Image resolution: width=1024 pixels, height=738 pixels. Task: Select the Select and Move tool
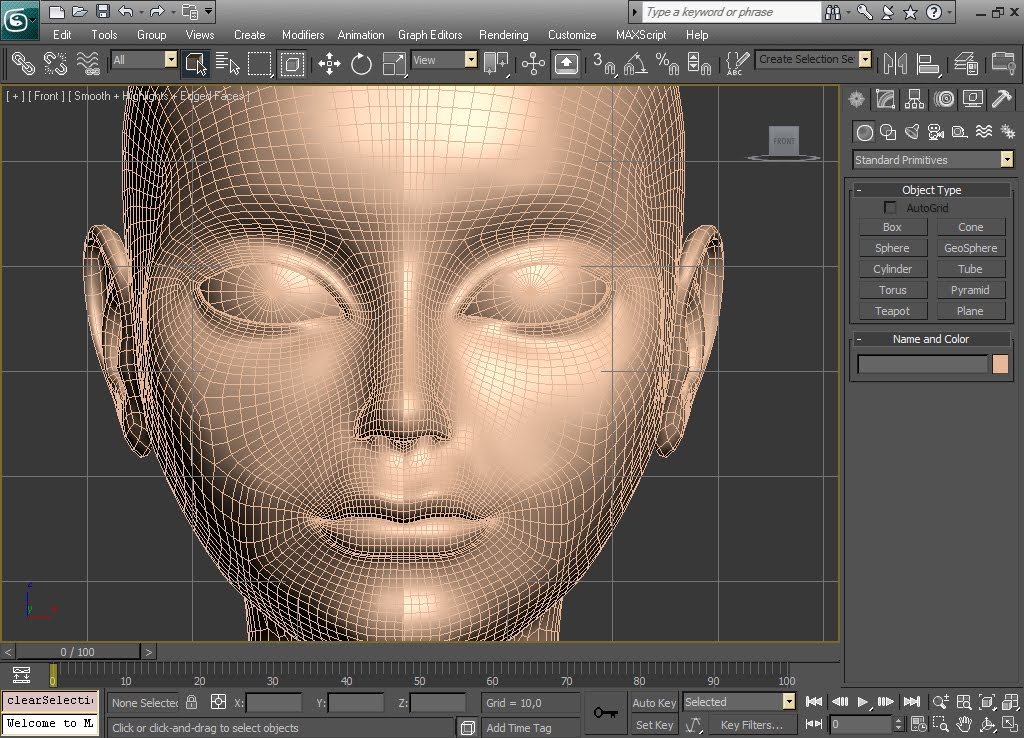click(328, 63)
